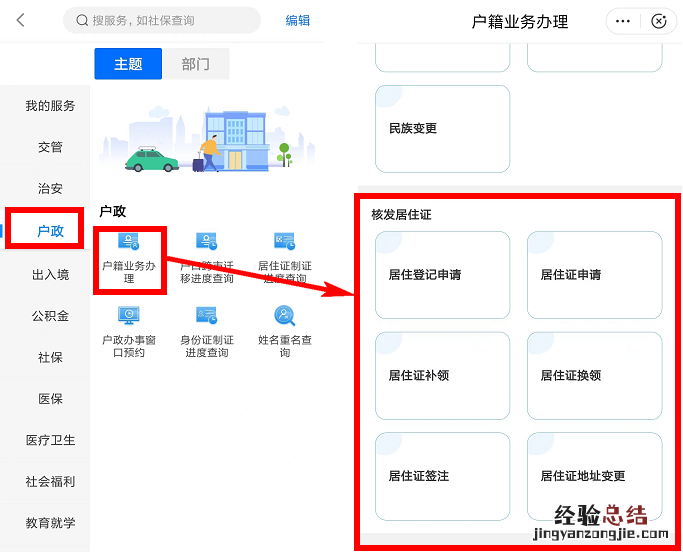Open the 居住证签注 card
This screenshot has width=683, height=552.
pyautogui.click(x=443, y=476)
